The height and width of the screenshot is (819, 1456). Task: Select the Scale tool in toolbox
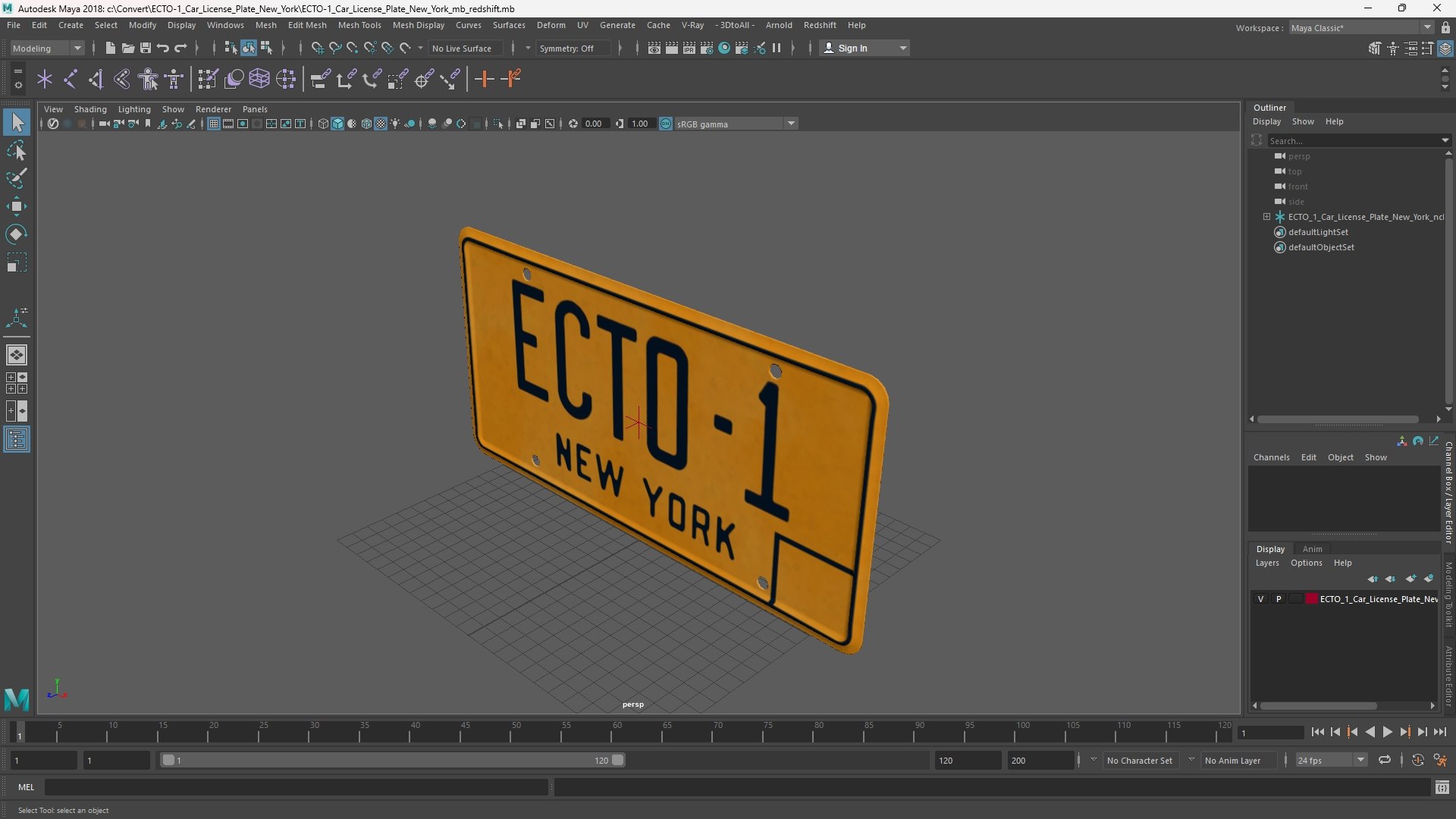click(17, 262)
